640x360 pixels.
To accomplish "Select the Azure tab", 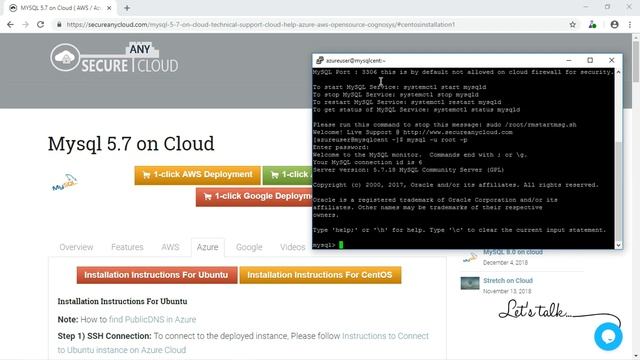I will [207, 247].
